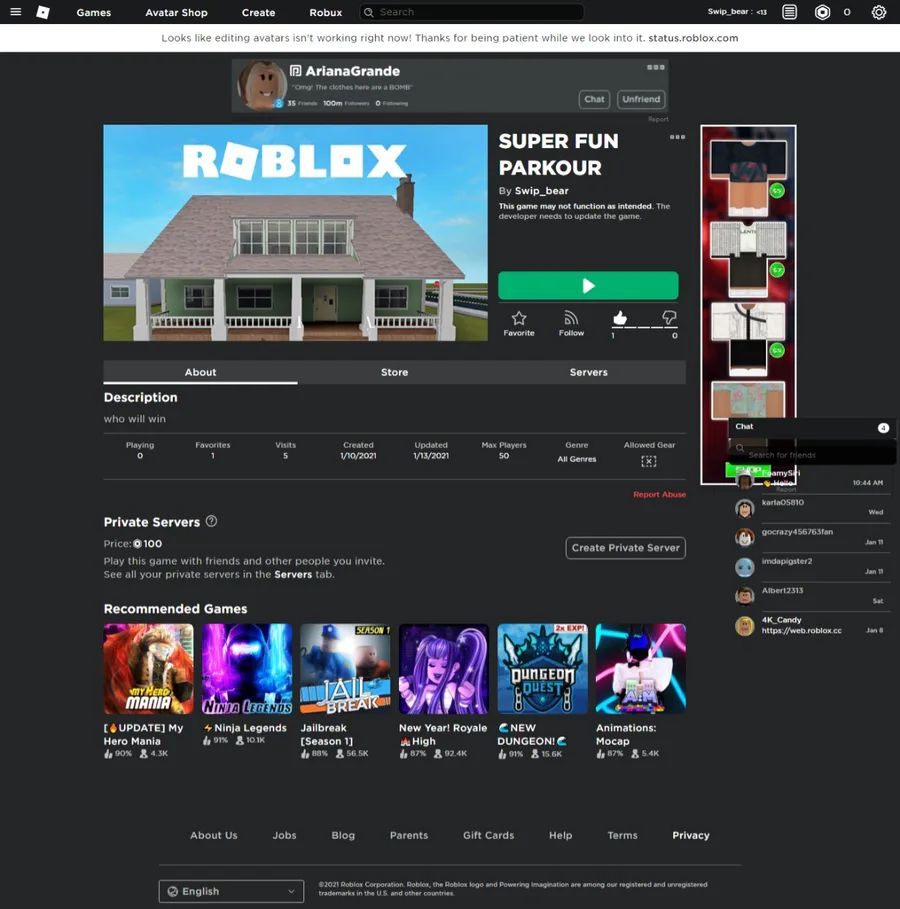Viewport: 900px width, 909px height.
Task: Click the Chat button for ArianaGrande
Action: [x=594, y=99]
